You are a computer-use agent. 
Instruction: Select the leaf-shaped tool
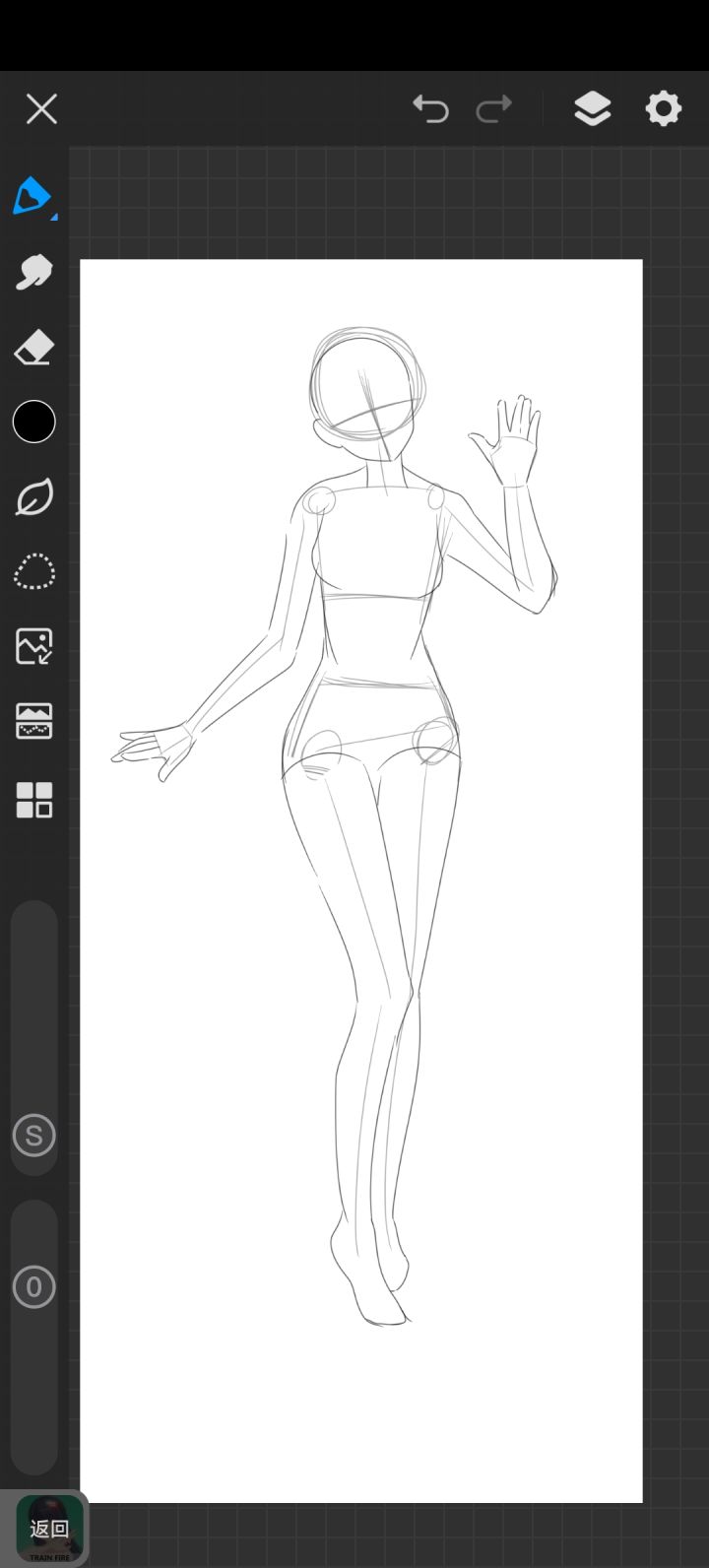(33, 497)
